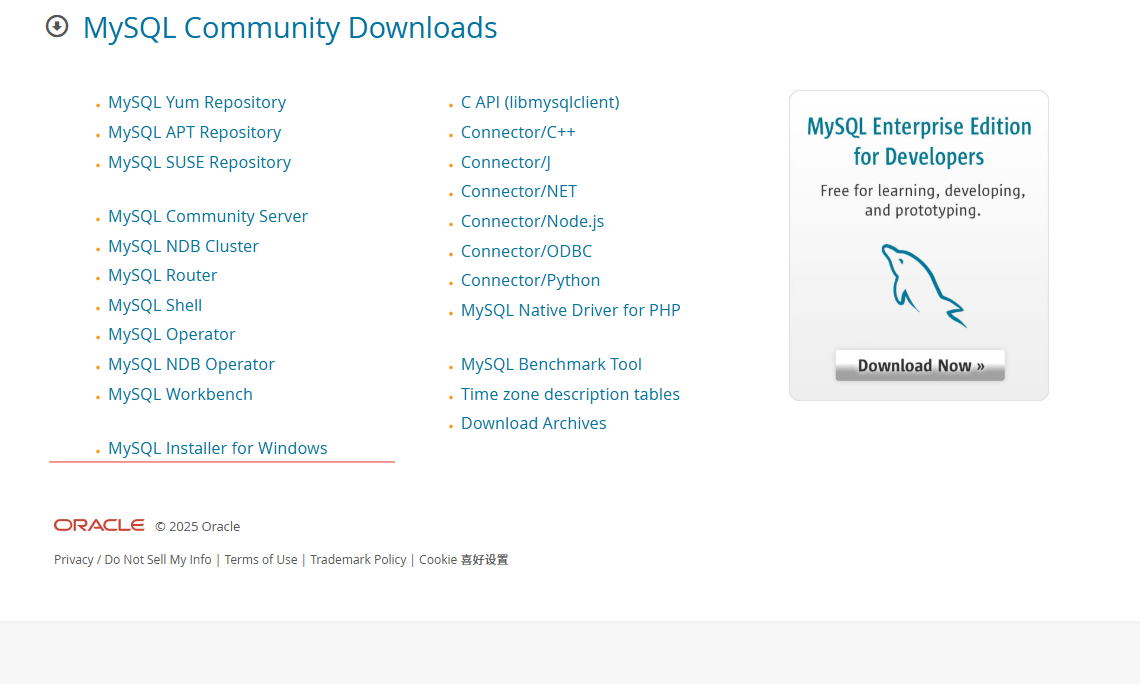Image resolution: width=1140 pixels, height=684 pixels.
Task: Open the Connector/J link
Action: [505, 162]
